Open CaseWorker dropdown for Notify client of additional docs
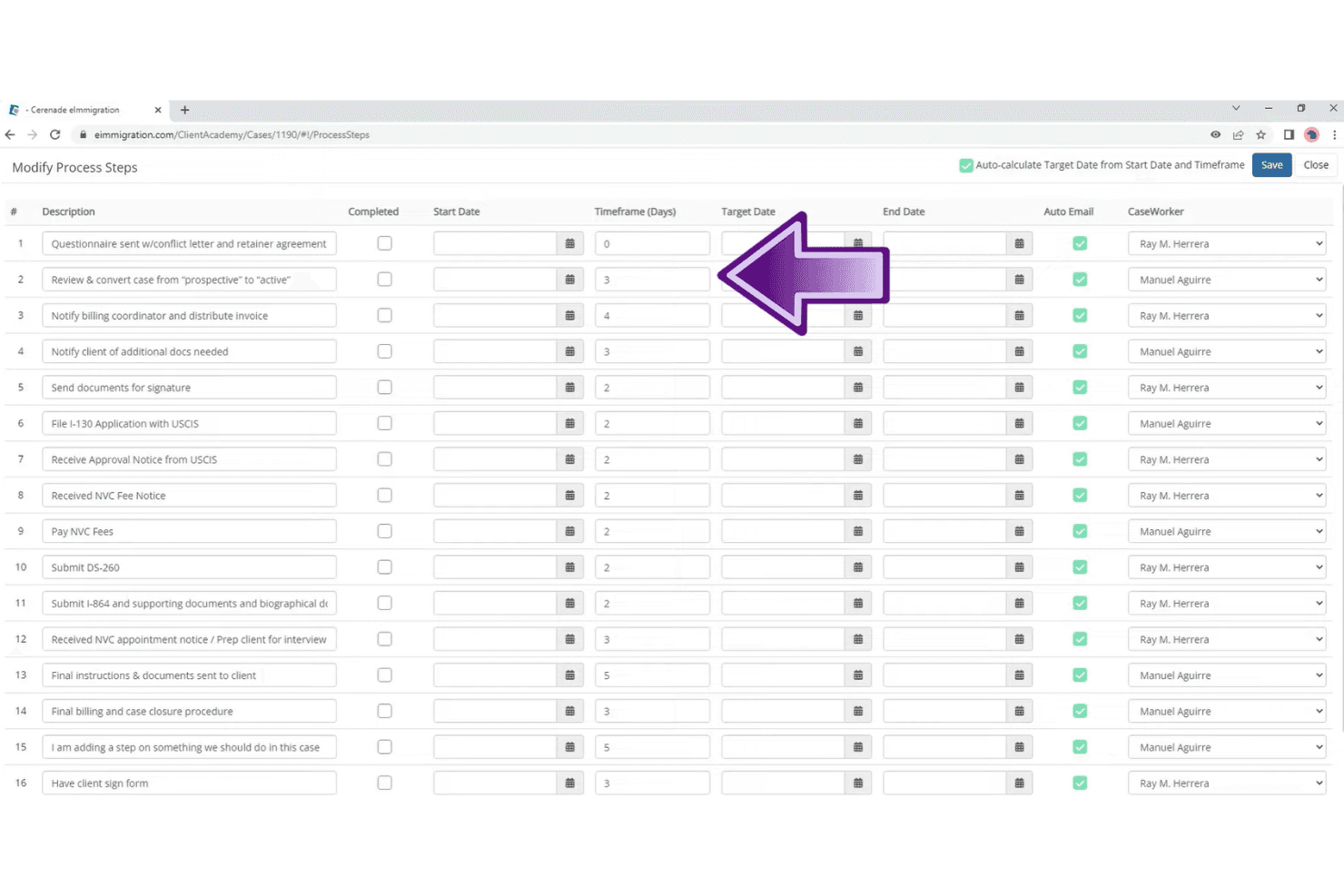Image resolution: width=1344 pixels, height=896 pixels. point(1227,351)
